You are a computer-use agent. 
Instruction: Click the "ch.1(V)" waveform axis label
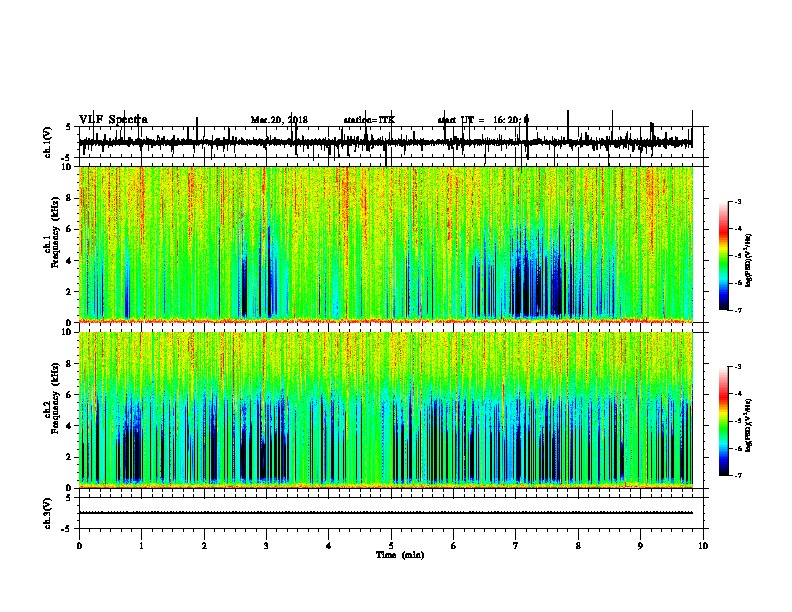pyautogui.click(x=48, y=142)
